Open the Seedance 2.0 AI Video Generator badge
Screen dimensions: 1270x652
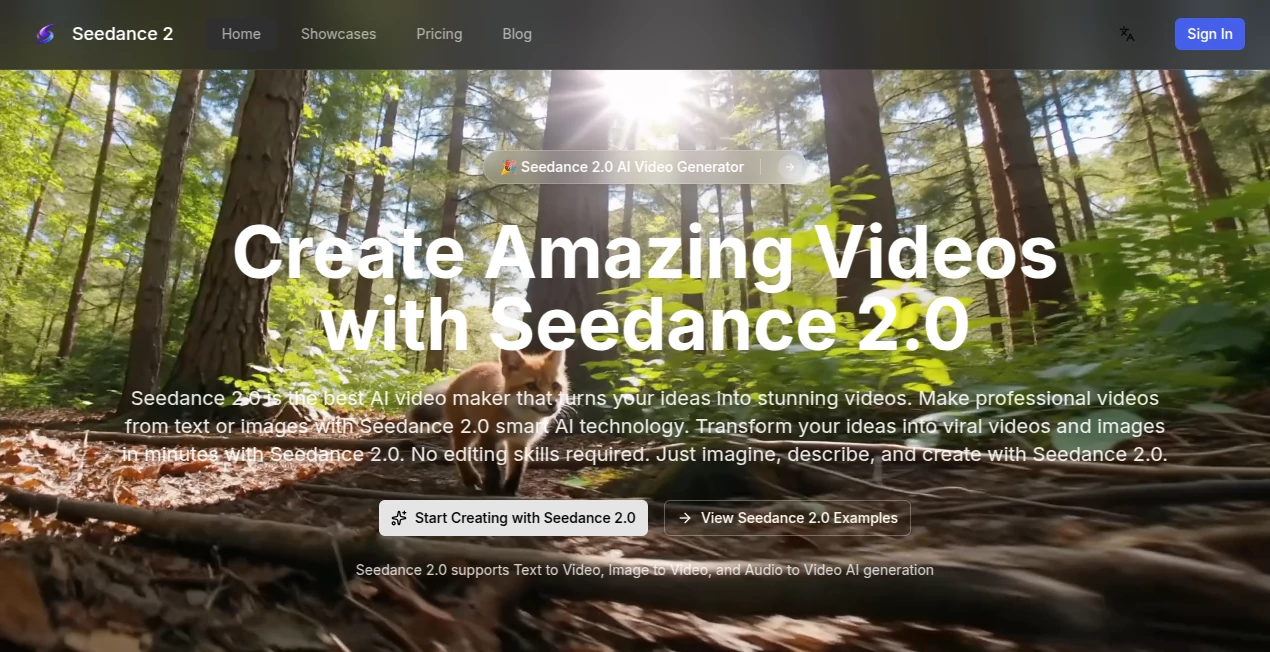click(x=632, y=167)
